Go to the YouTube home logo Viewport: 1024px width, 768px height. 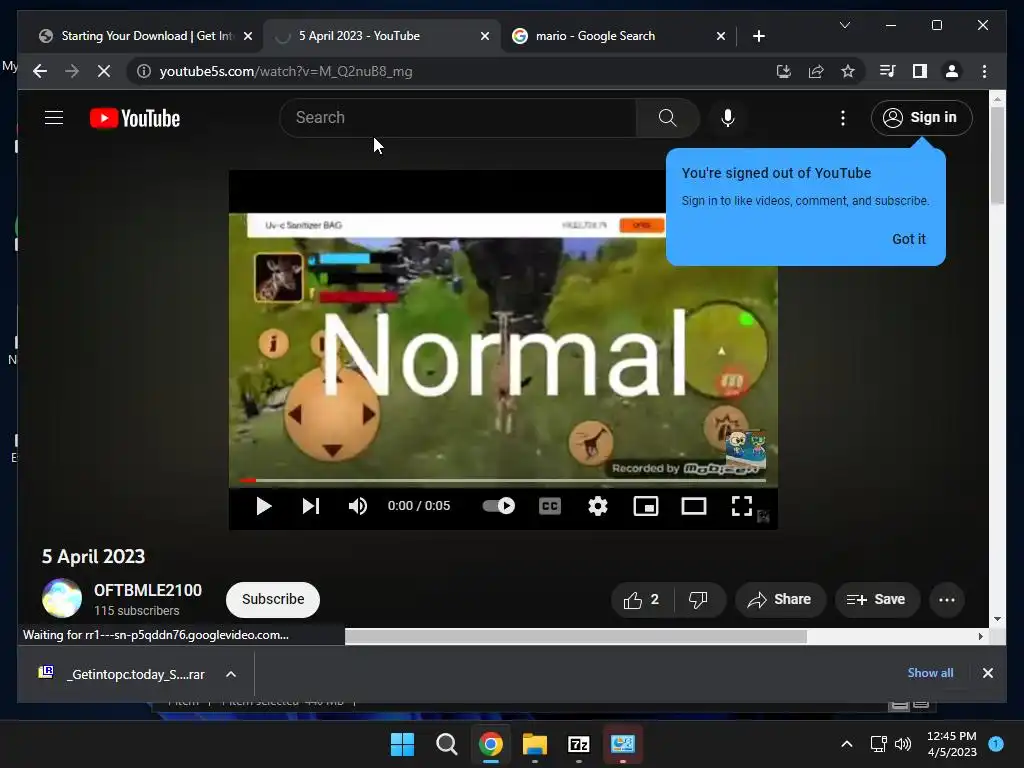tap(135, 118)
